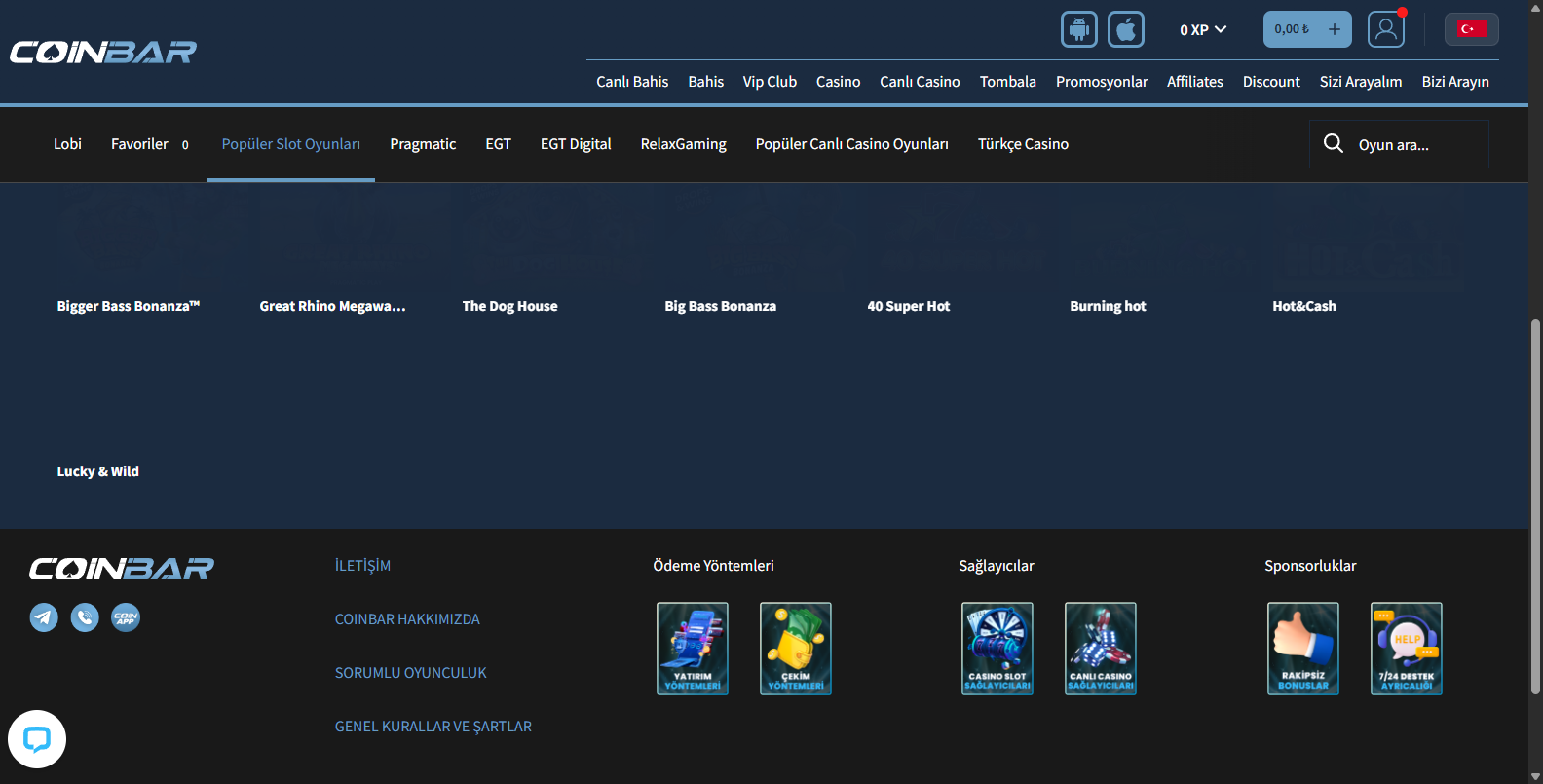This screenshot has height=784, width=1543.
Task: Open the Casino menu item
Action: (x=838, y=82)
